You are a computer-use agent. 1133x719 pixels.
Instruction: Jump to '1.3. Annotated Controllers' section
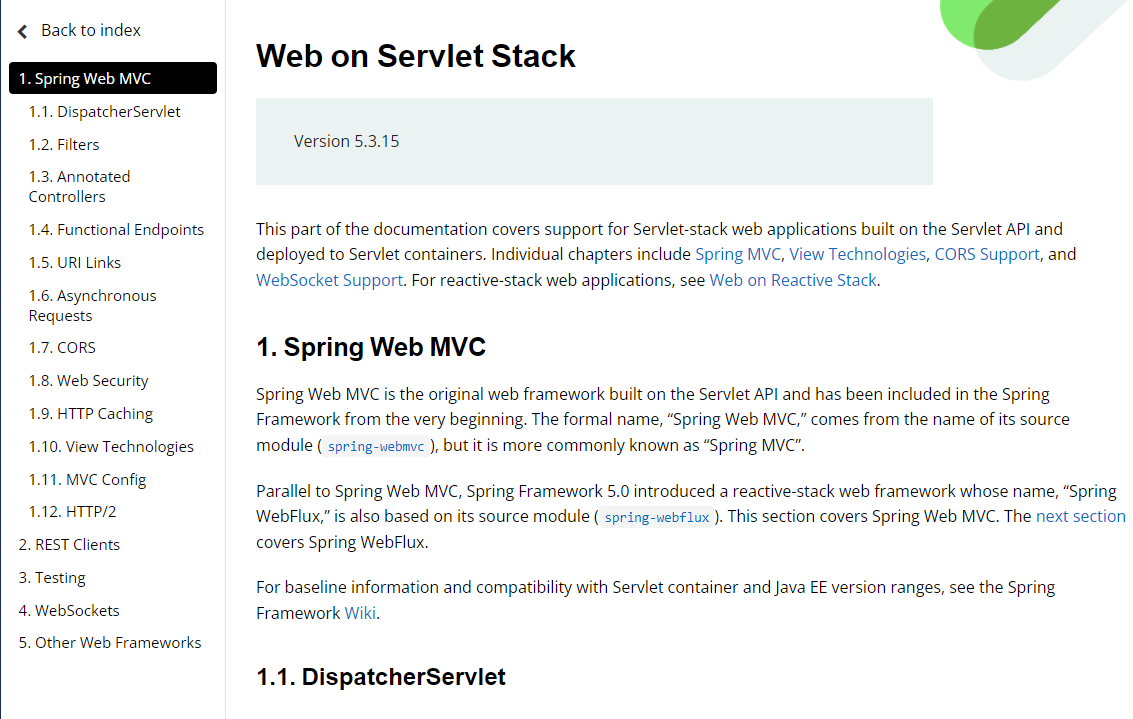[79, 186]
